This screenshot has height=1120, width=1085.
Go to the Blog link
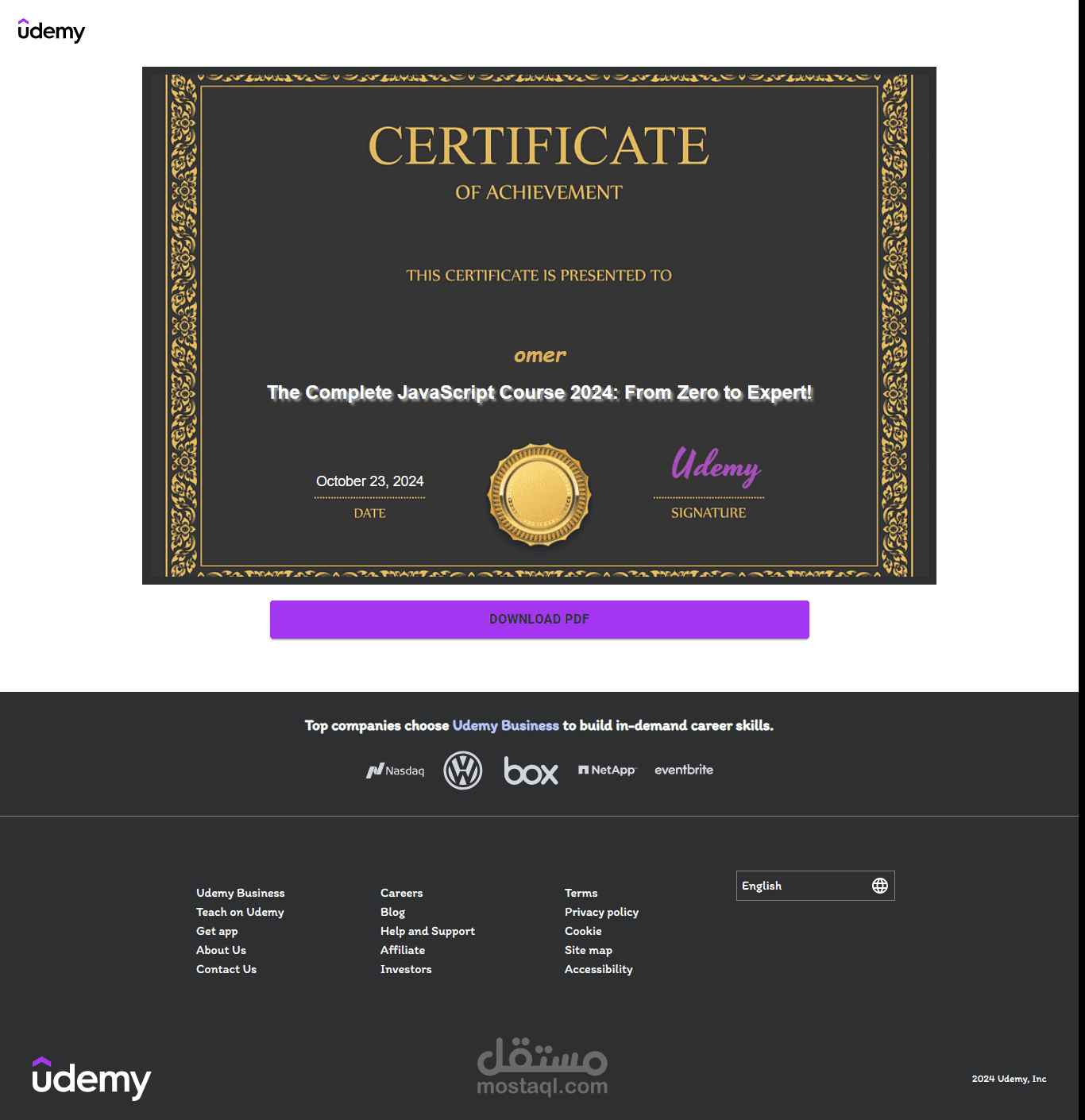coord(393,912)
